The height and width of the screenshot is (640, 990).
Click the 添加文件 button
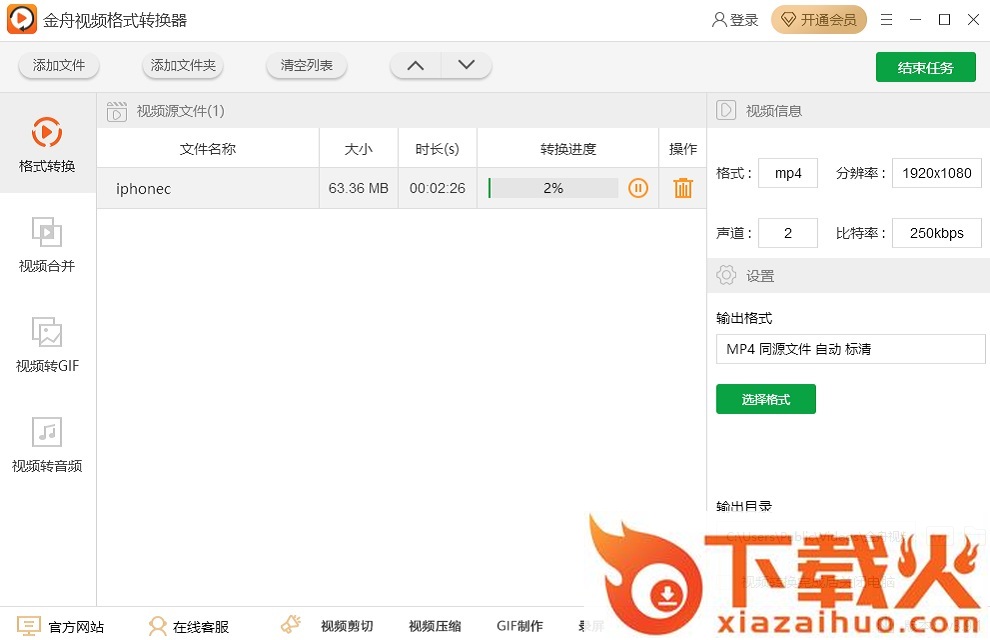pos(59,66)
